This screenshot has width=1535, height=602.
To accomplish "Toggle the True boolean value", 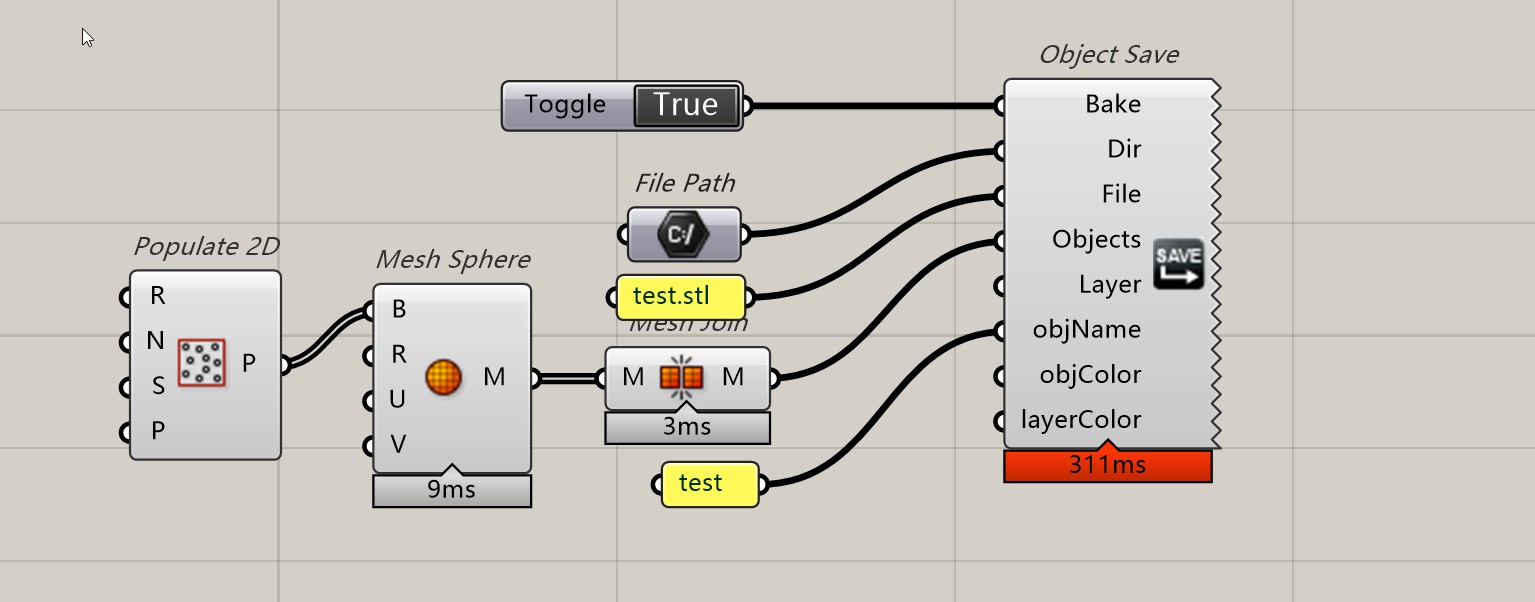I will pos(686,105).
